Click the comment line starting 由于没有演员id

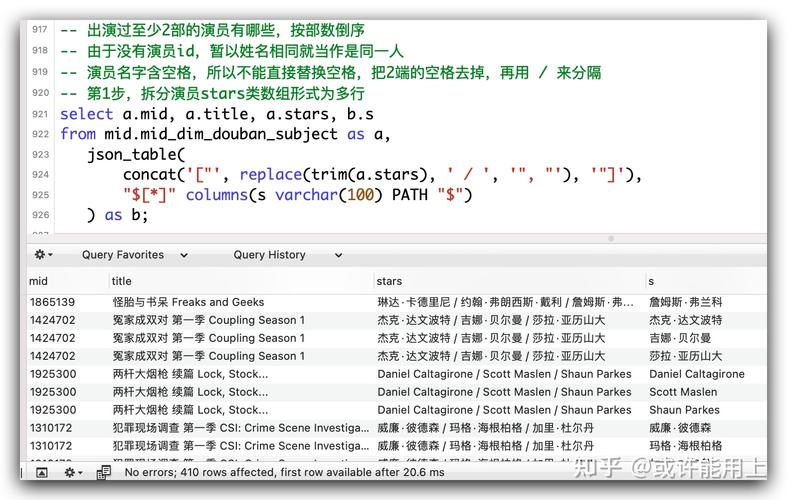pos(232,51)
